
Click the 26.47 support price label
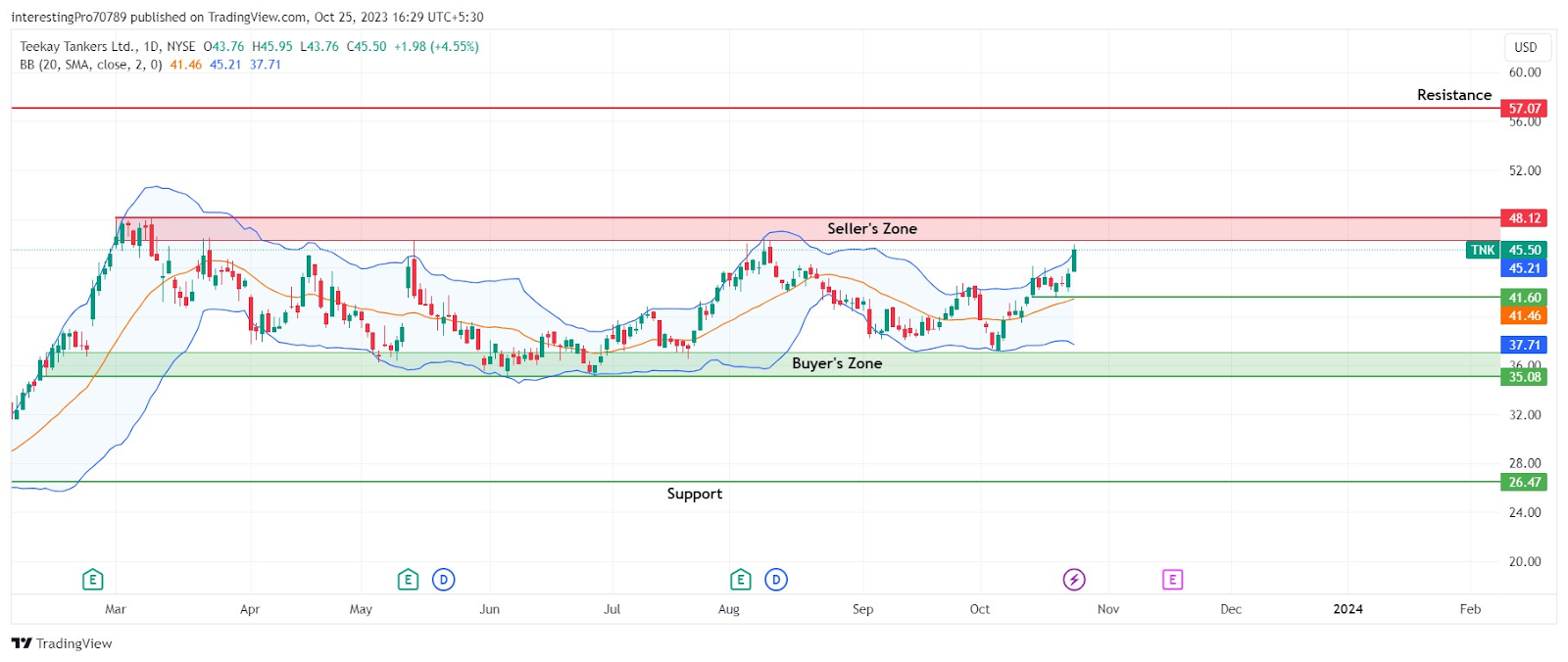(1524, 482)
